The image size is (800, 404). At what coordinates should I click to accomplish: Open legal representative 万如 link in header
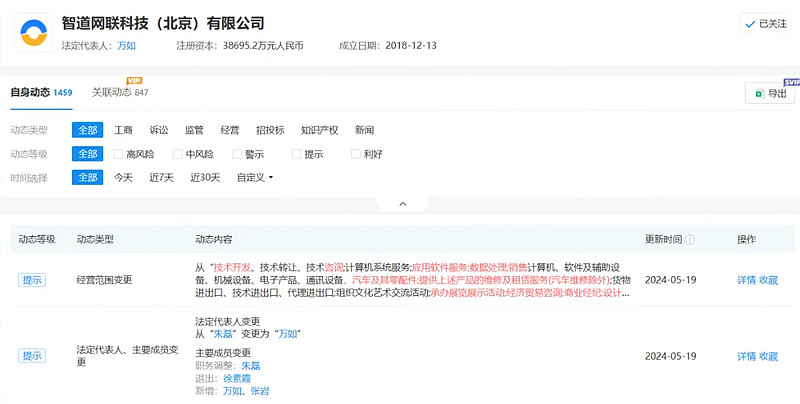[x=127, y=45]
